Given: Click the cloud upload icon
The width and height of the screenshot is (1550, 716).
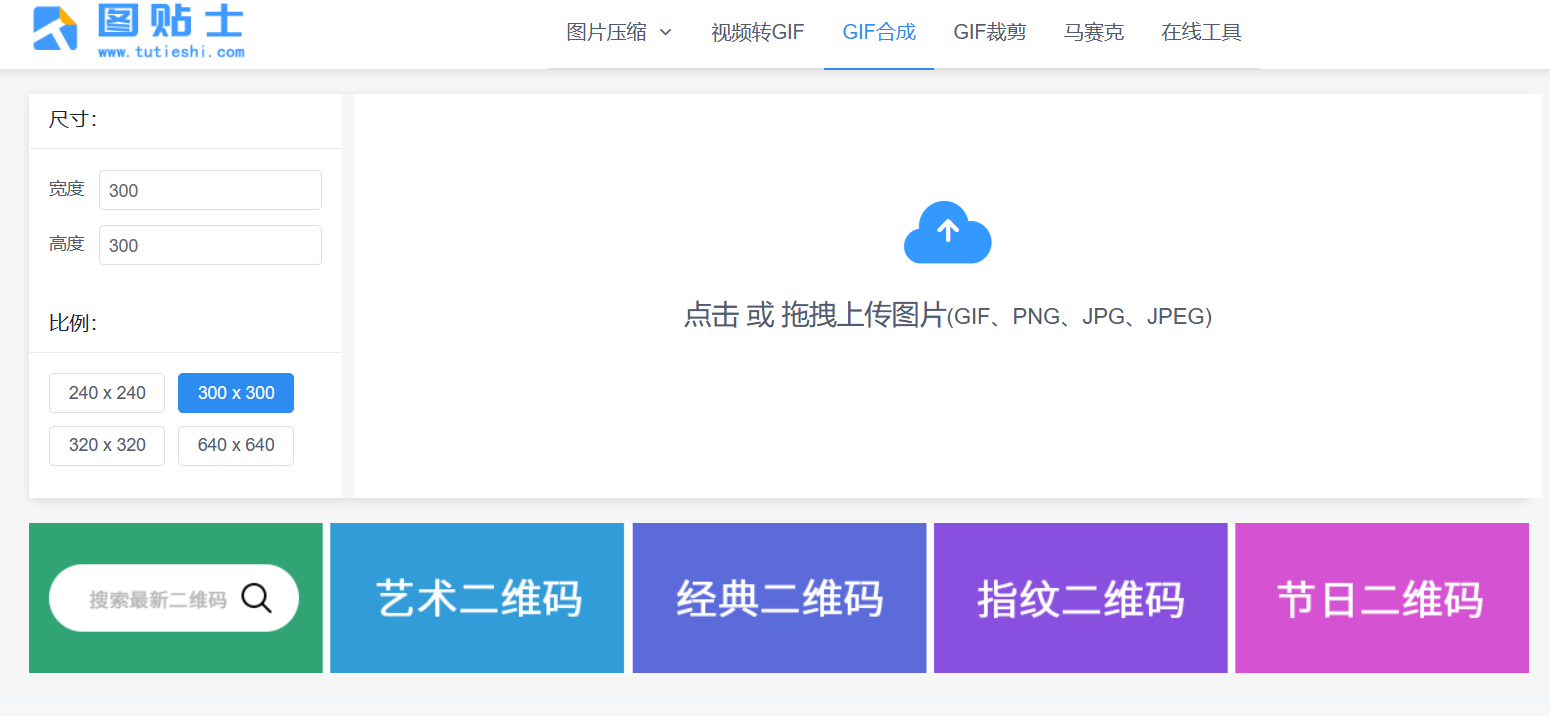Looking at the screenshot, I should pyautogui.click(x=947, y=233).
